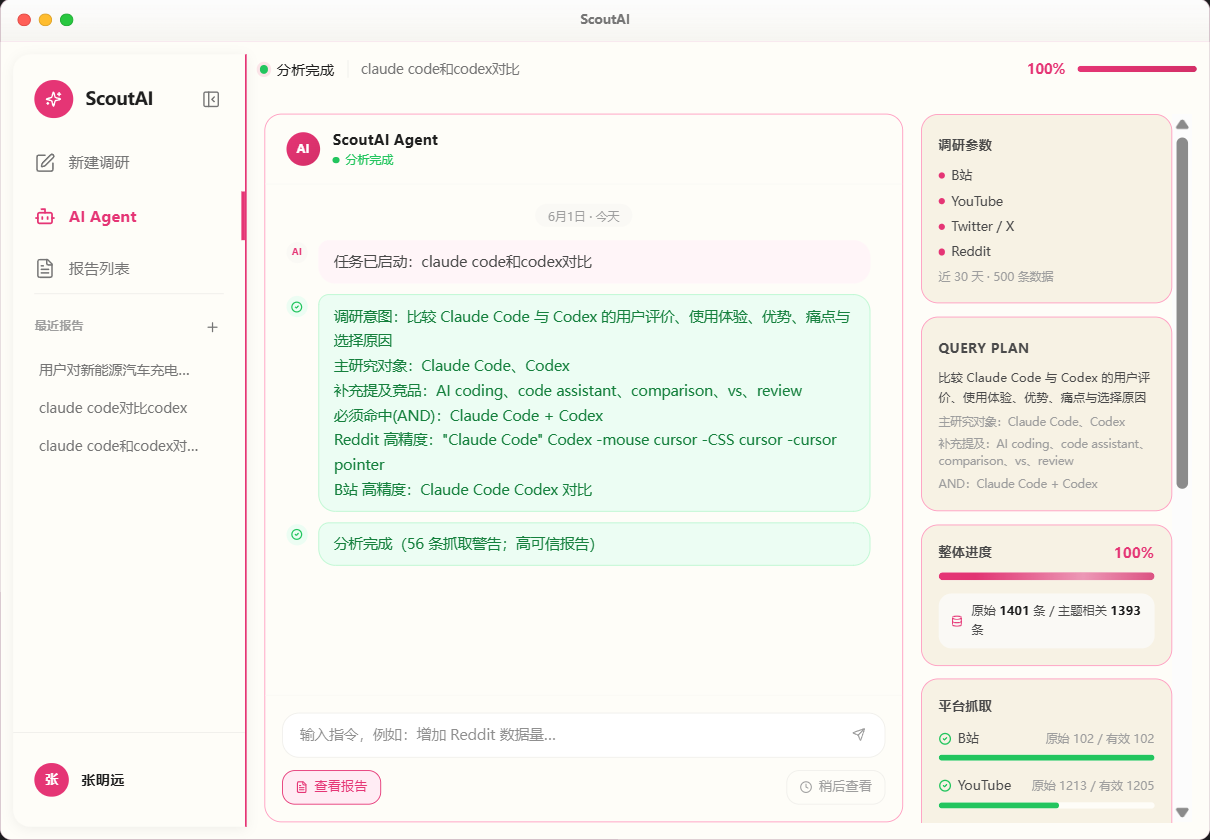
Task: Click user name 张明远
Action: point(103,780)
